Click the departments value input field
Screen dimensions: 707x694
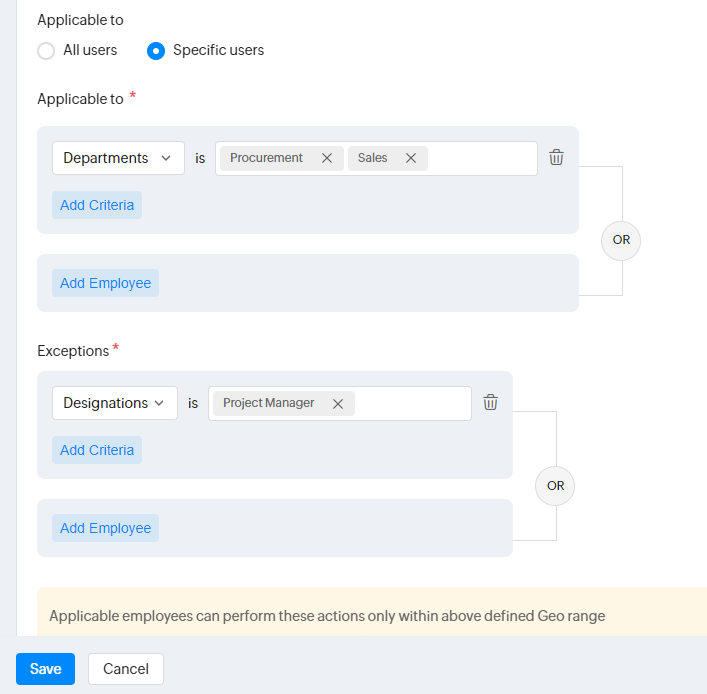coord(482,158)
